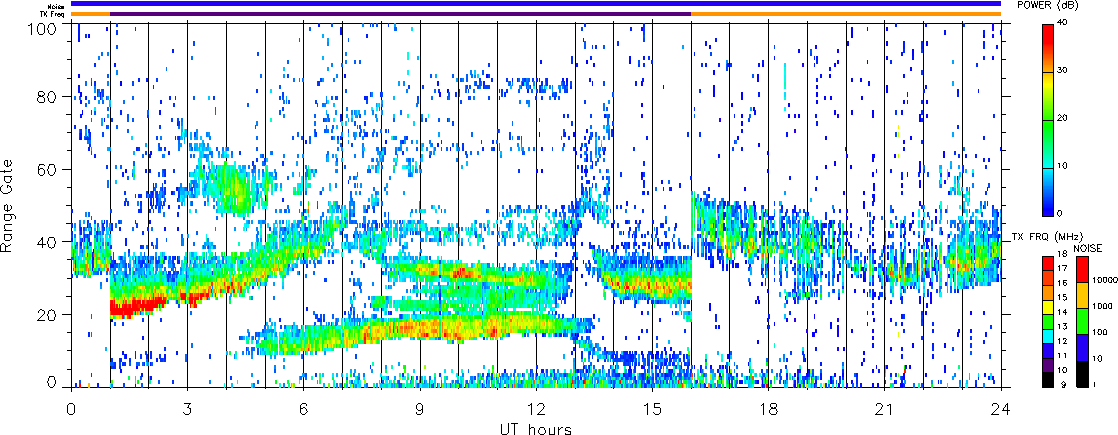Click the cyan segment of the TX FRQ colorbar
Viewport: 1118px width, 435px height.
1047,337
